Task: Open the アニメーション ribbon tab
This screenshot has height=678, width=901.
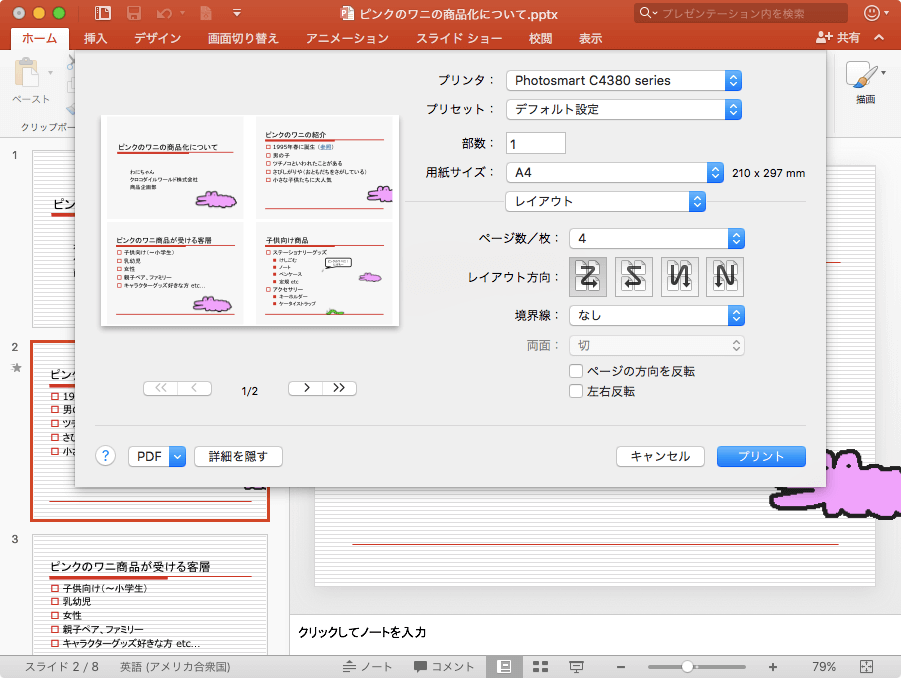Action: click(x=347, y=38)
